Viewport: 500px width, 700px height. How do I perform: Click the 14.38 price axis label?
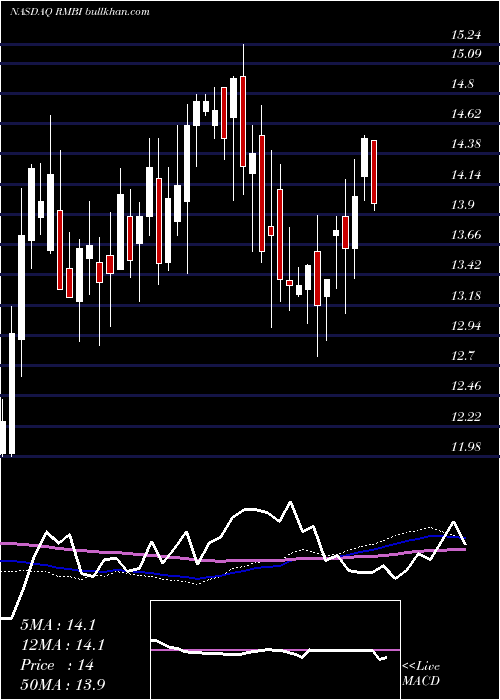(466, 144)
